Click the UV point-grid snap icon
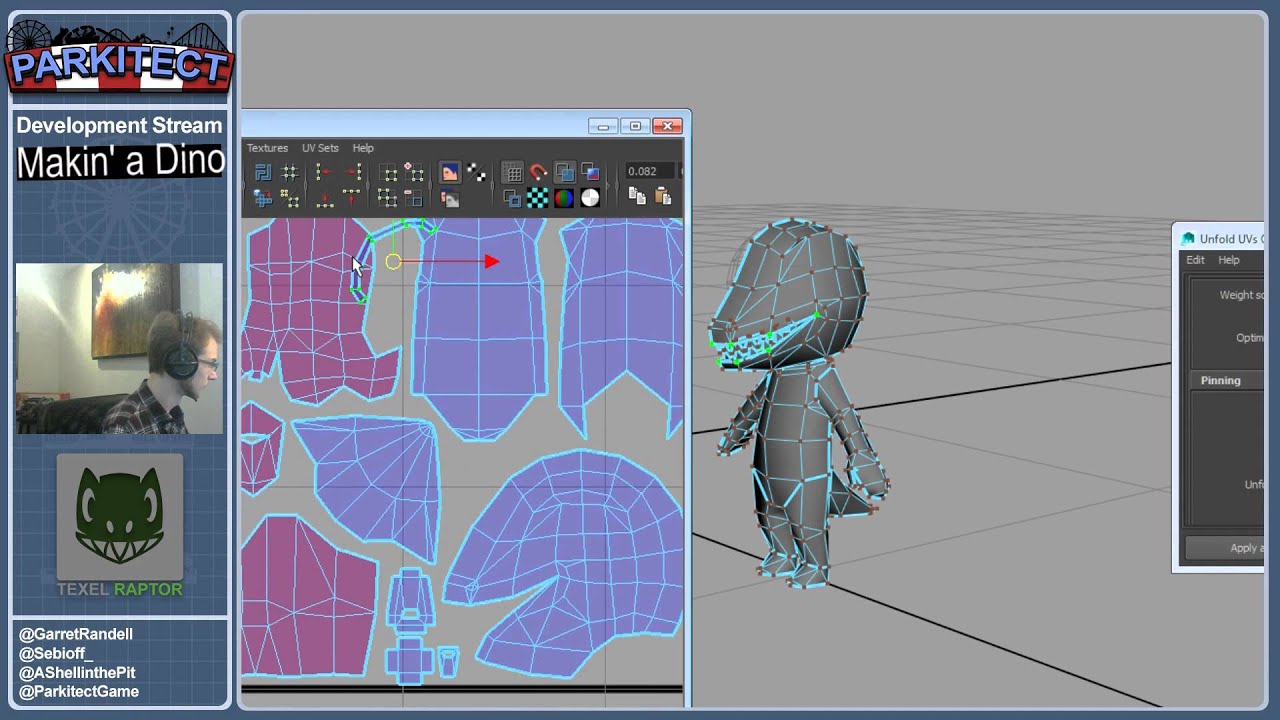Screen dimensions: 1280x720 point(290,173)
